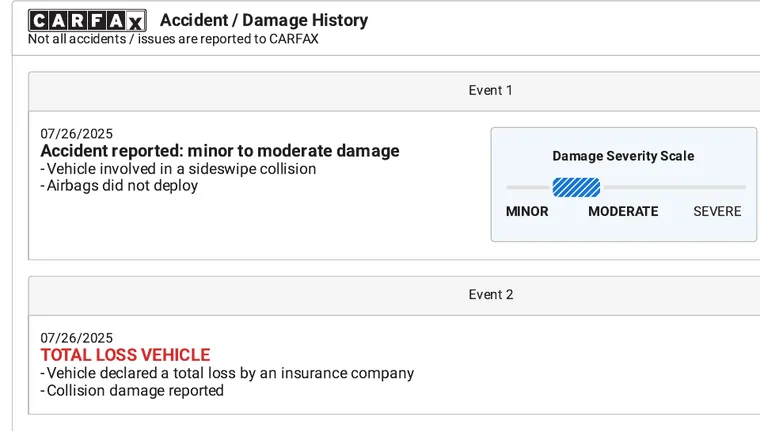
Task: Open the Event 2 header bar
Action: [394, 295]
